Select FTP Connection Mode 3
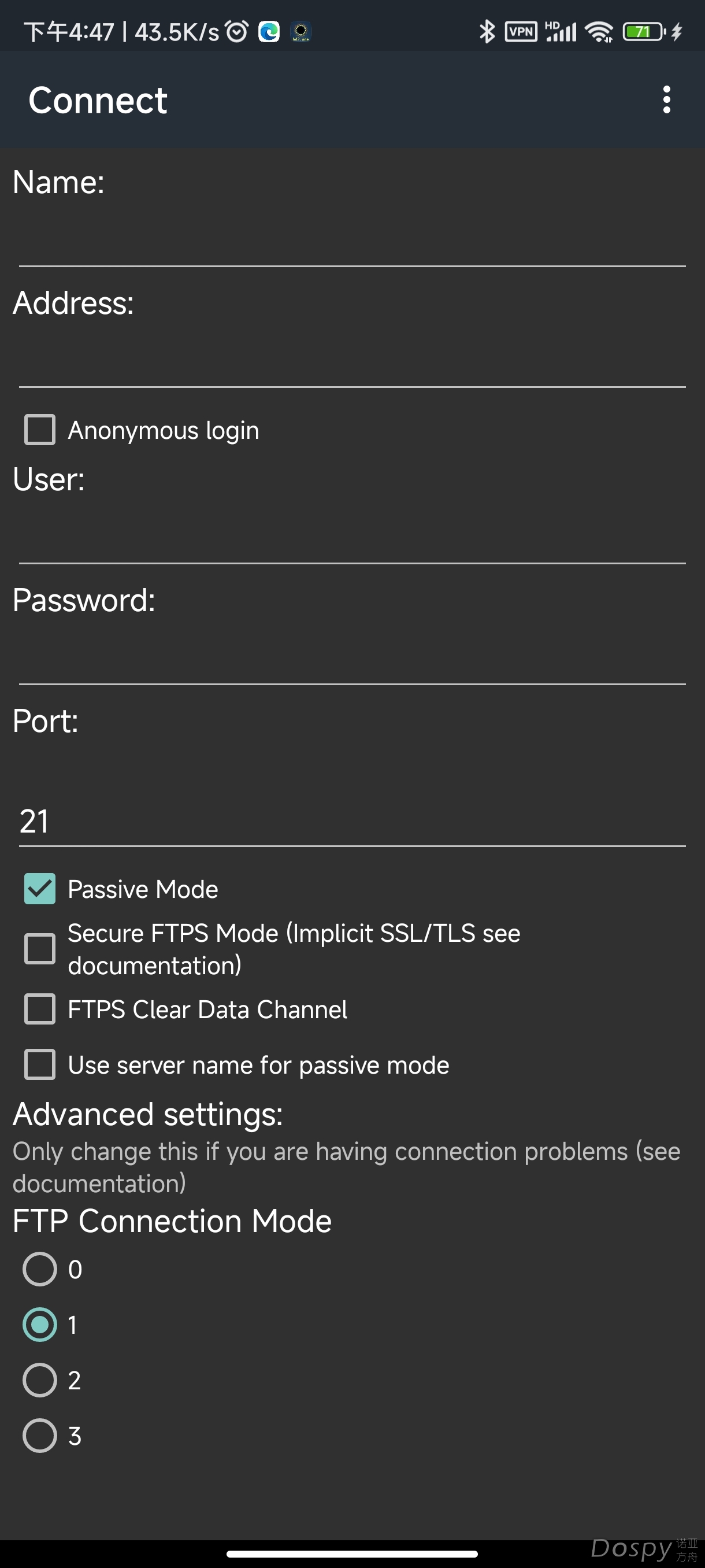The height and width of the screenshot is (1568, 705). pyautogui.click(x=40, y=1435)
